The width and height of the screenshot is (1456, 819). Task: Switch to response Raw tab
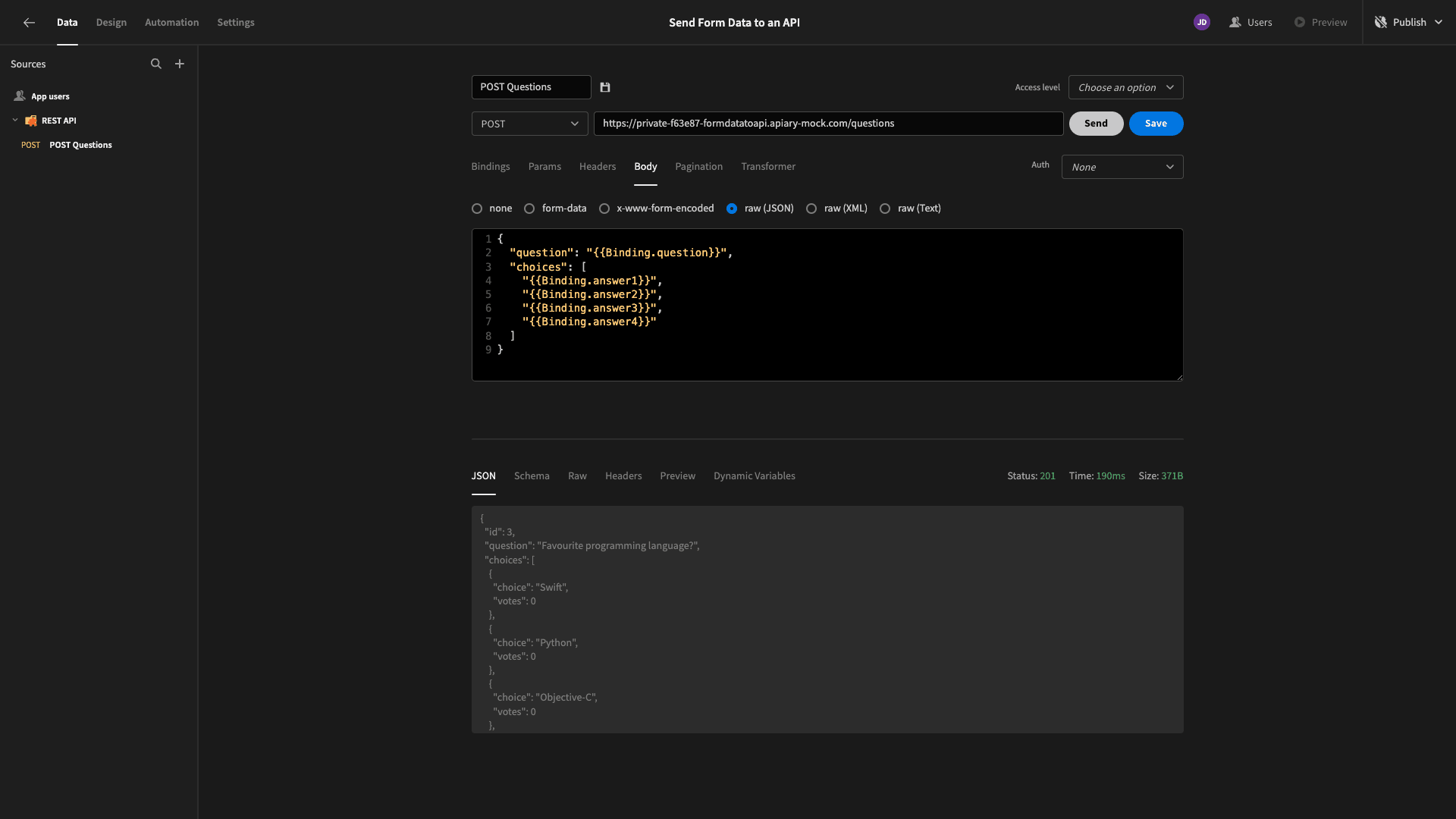(x=577, y=476)
